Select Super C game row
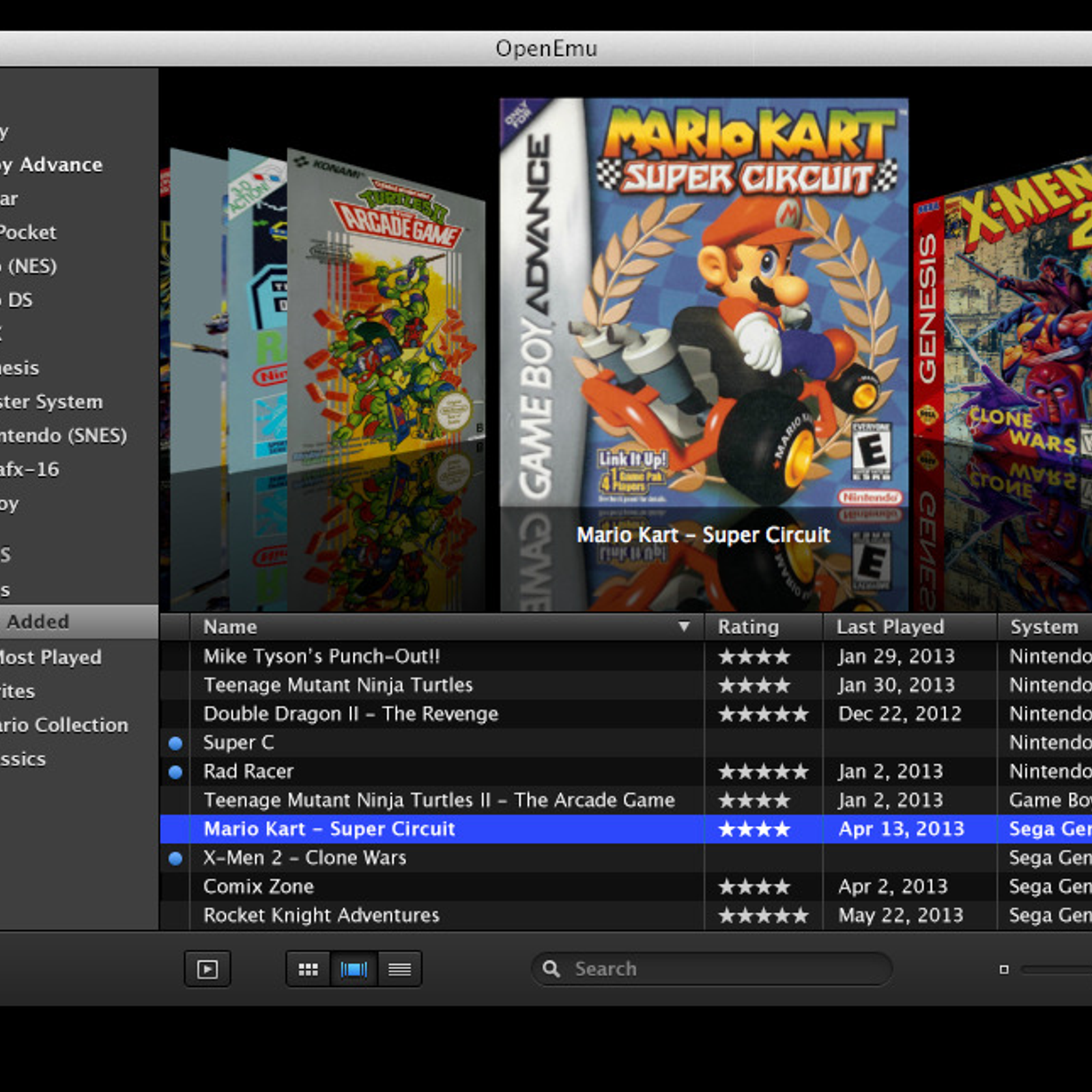1092x1092 pixels. click(x=626, y=742)
